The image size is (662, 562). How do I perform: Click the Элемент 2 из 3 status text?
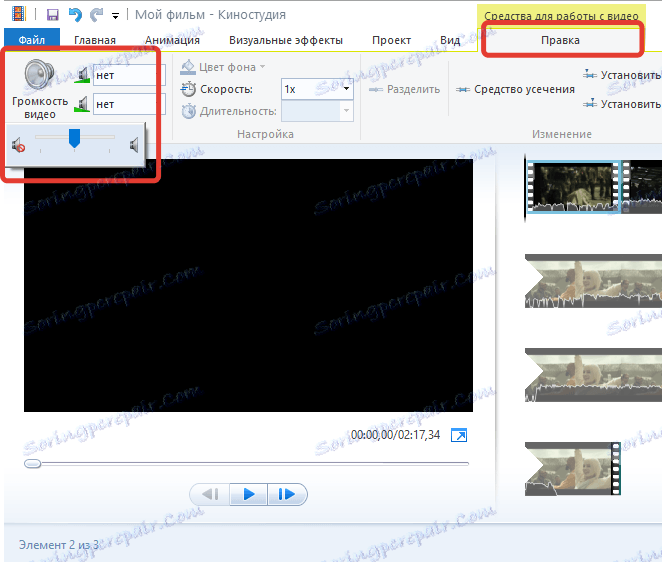[x=59, y=545]
